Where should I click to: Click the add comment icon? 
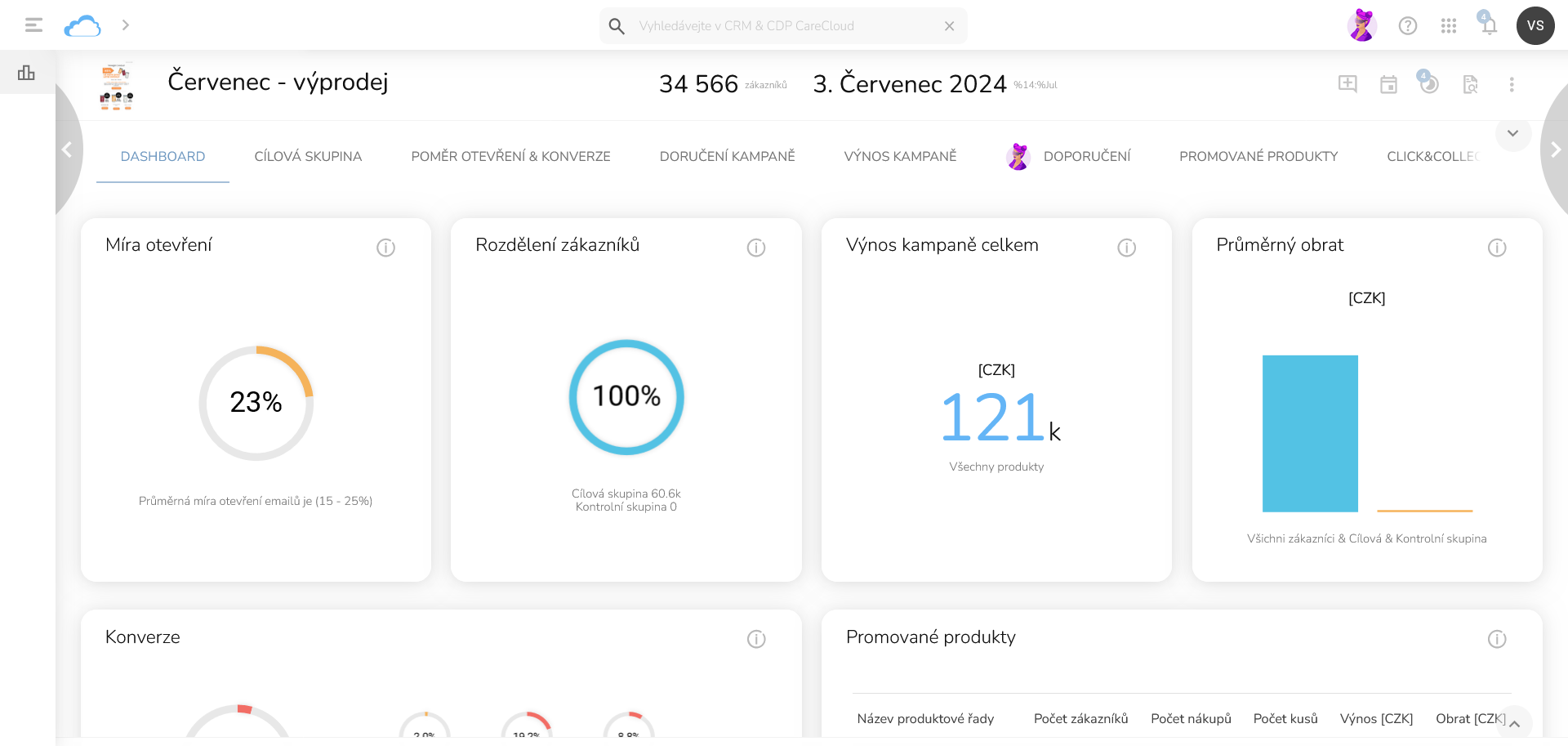[x=1347, y=84]
